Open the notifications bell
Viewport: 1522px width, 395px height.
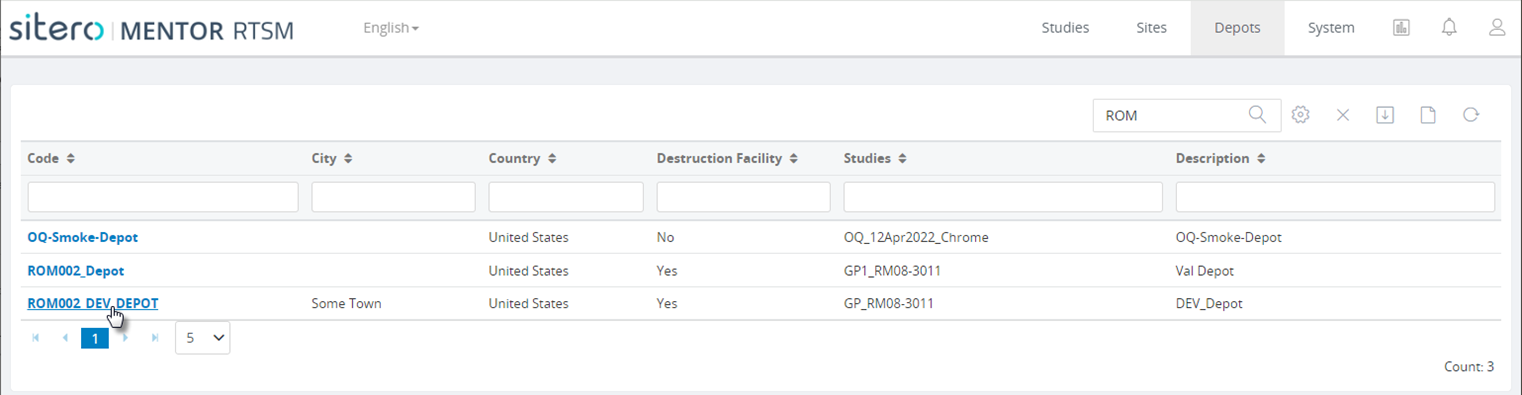coord(1449,28)
